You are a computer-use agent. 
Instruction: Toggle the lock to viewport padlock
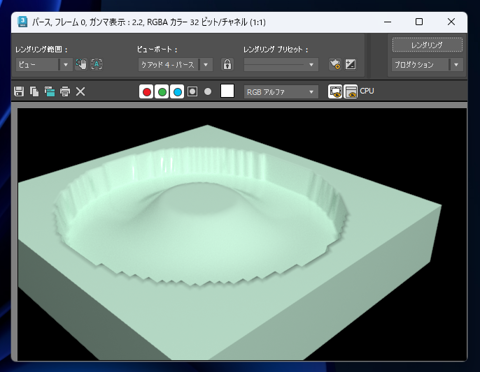(x=227, y=64)
